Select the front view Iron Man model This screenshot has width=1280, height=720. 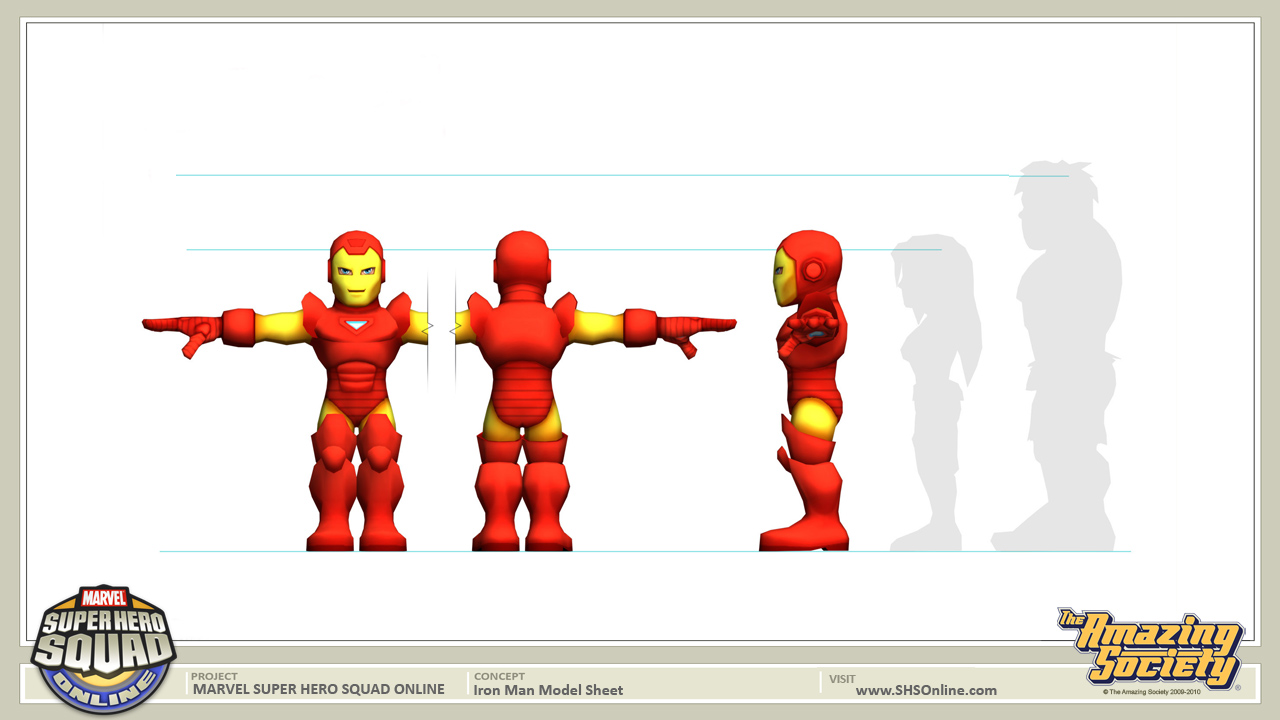pos(286,391)
